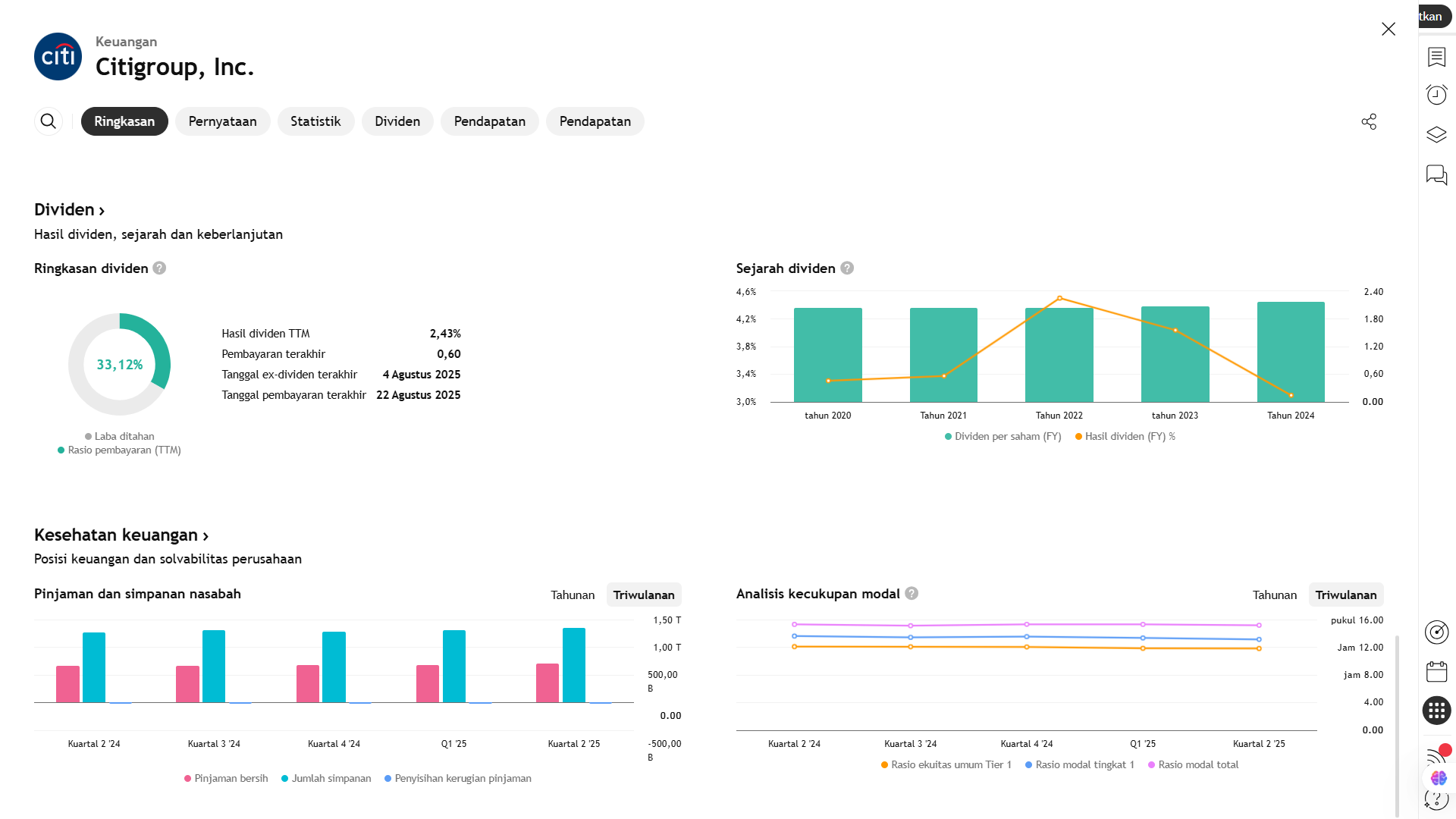1456x819 pixels.
Task: Open the object tree layers icon
Action: click(1436, 135)
